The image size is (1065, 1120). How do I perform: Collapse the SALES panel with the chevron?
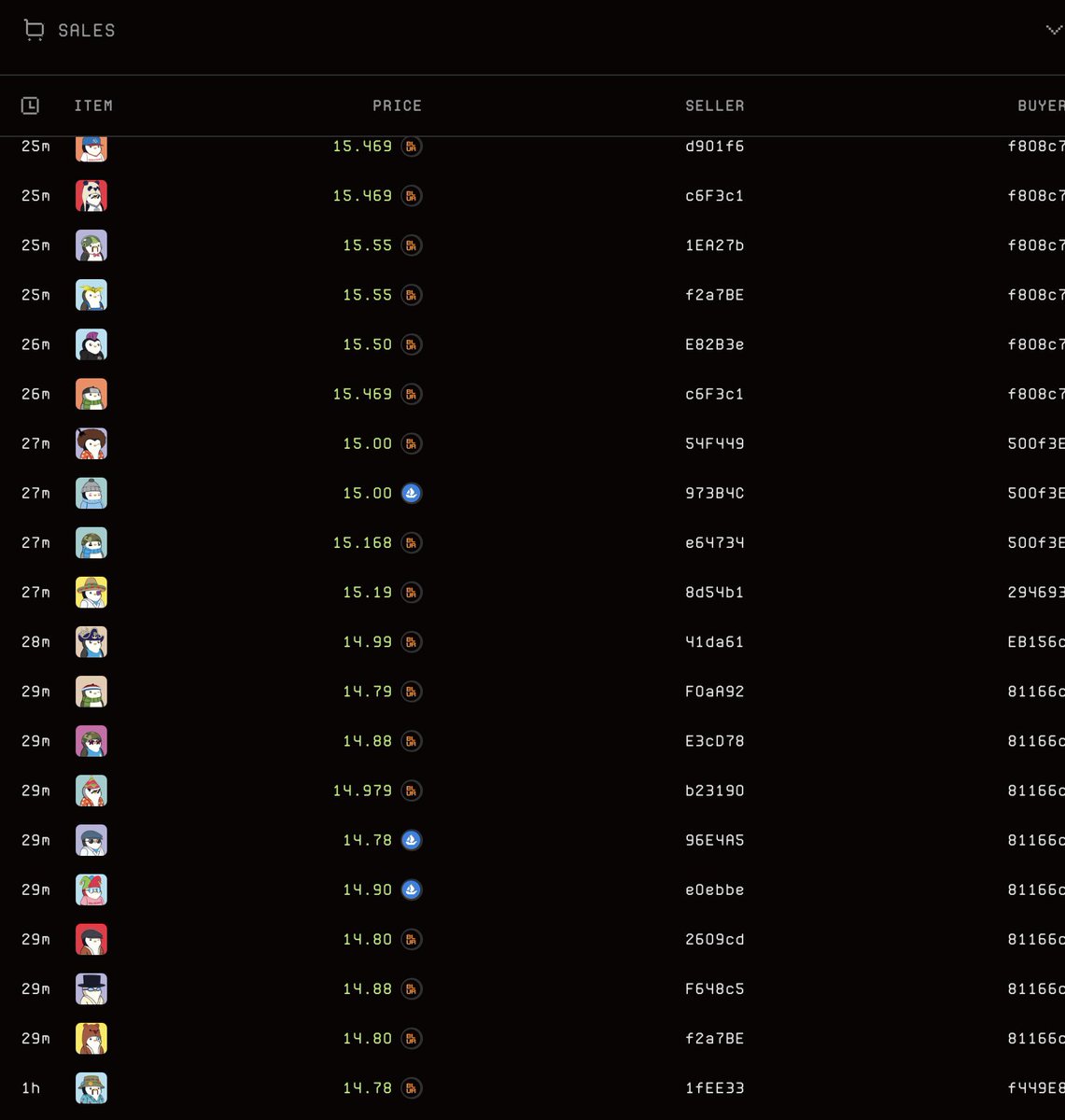click(1054, 31)
